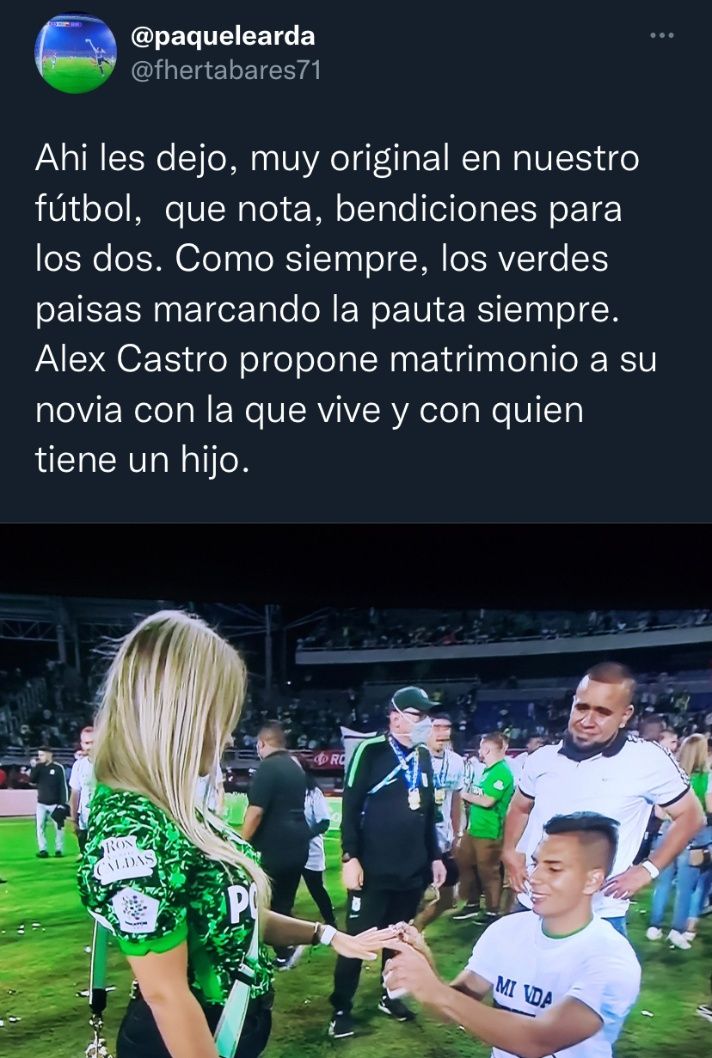Click the 'Ron Caldas' sleeve patch in the photo

tap(124, 859)
